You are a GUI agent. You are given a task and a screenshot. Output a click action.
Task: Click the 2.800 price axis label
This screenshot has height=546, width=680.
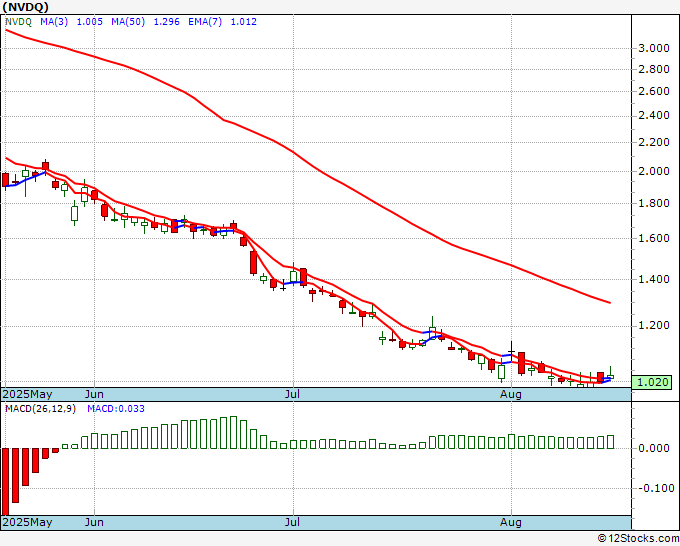click(654, 69)
